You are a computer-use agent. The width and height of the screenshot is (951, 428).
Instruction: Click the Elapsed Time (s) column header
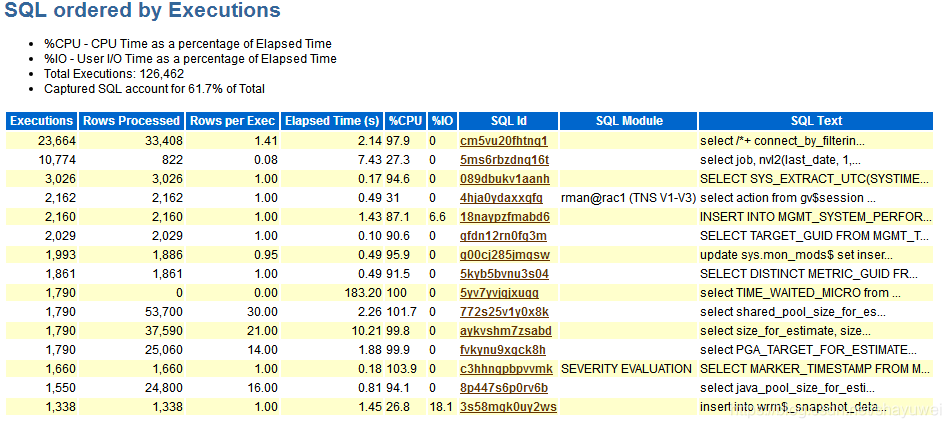click(x=332, y=121)
